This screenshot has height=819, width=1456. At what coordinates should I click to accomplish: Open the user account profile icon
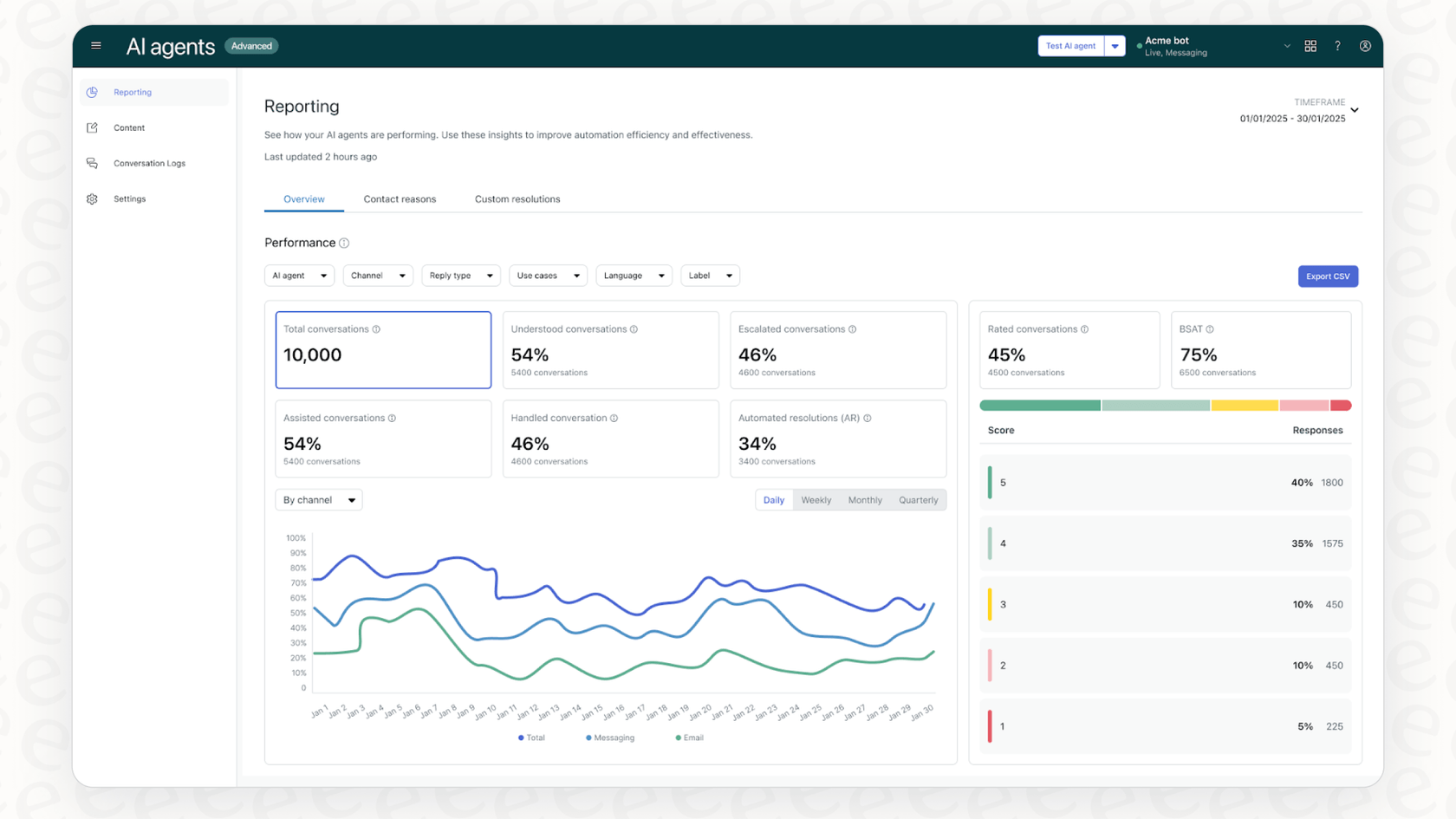pyautogui.click(x=1365, y=45)
